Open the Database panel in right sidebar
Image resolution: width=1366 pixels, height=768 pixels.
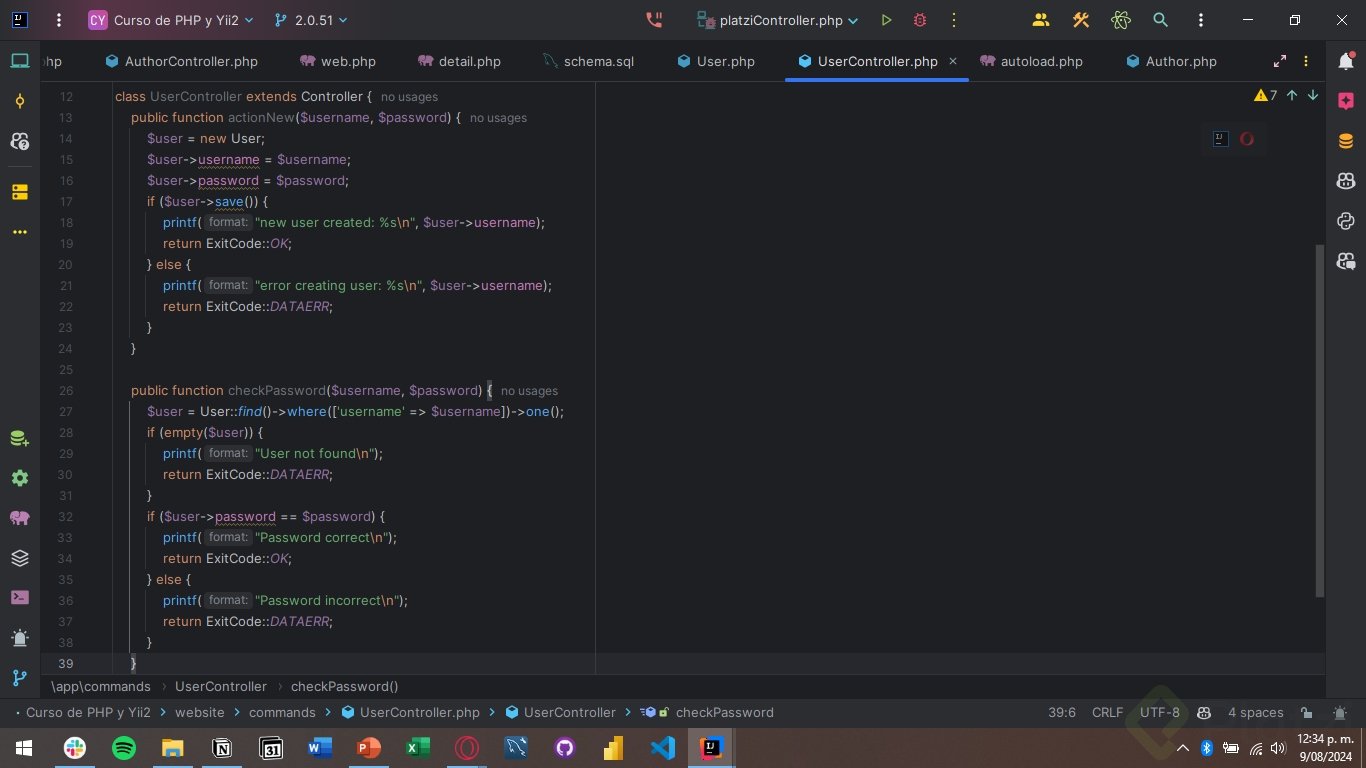[x=1346, y=141]
